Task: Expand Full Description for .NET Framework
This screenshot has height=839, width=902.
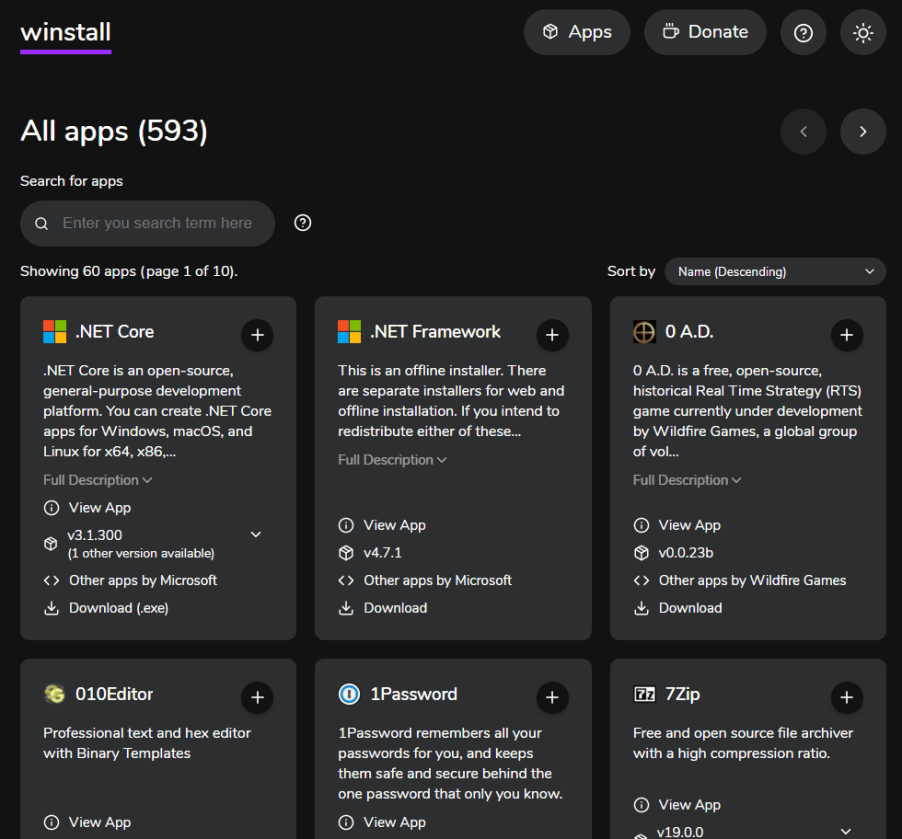Action: 392,460
